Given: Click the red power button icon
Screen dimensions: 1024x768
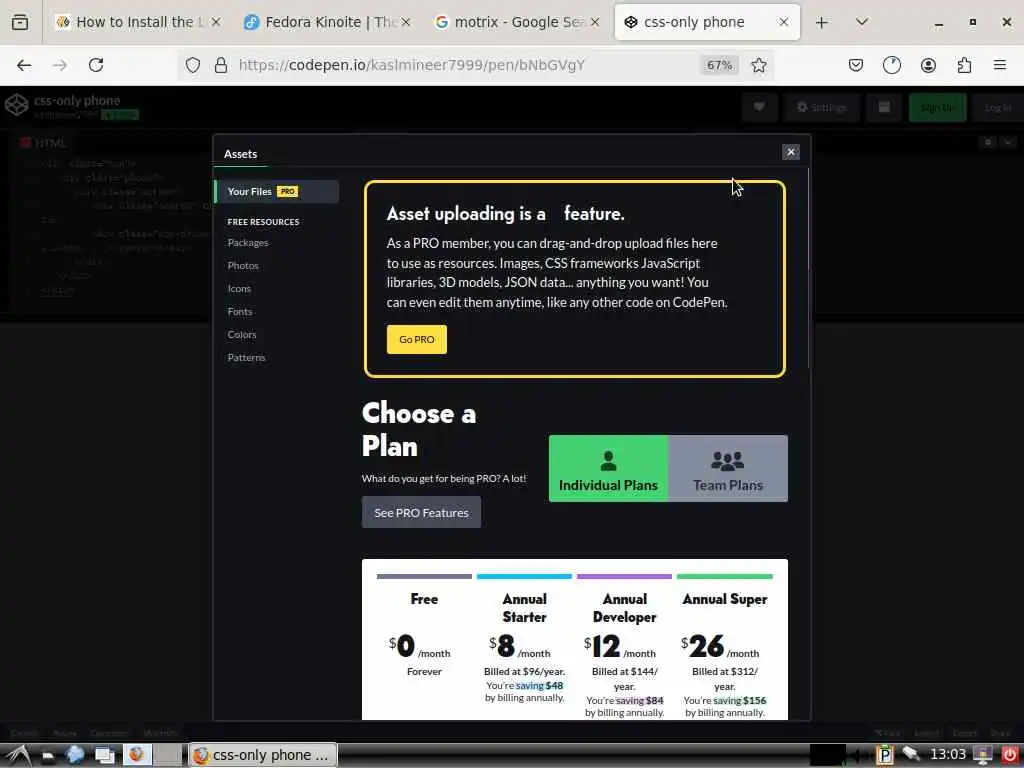Looking at the screenshot, I should (x=1009, y=755).
